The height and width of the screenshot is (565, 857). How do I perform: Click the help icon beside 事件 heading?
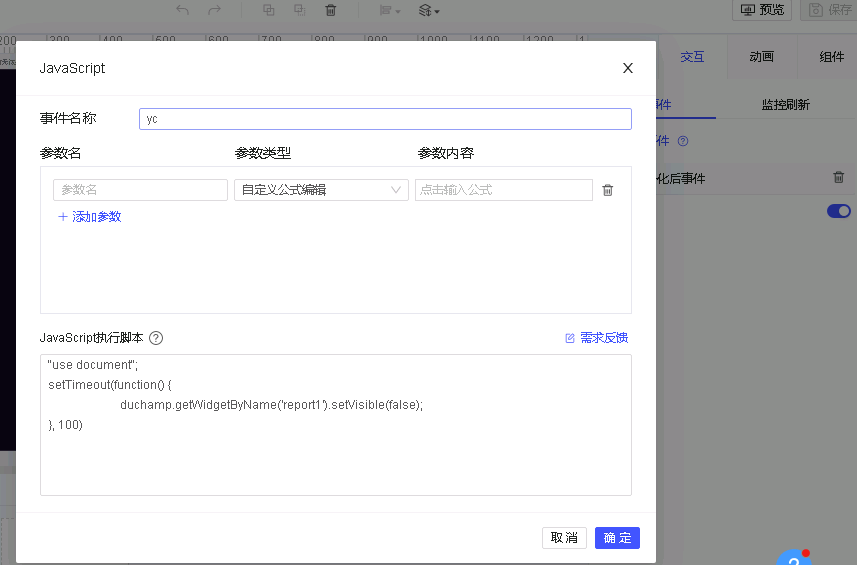click(x=683, y=141)
